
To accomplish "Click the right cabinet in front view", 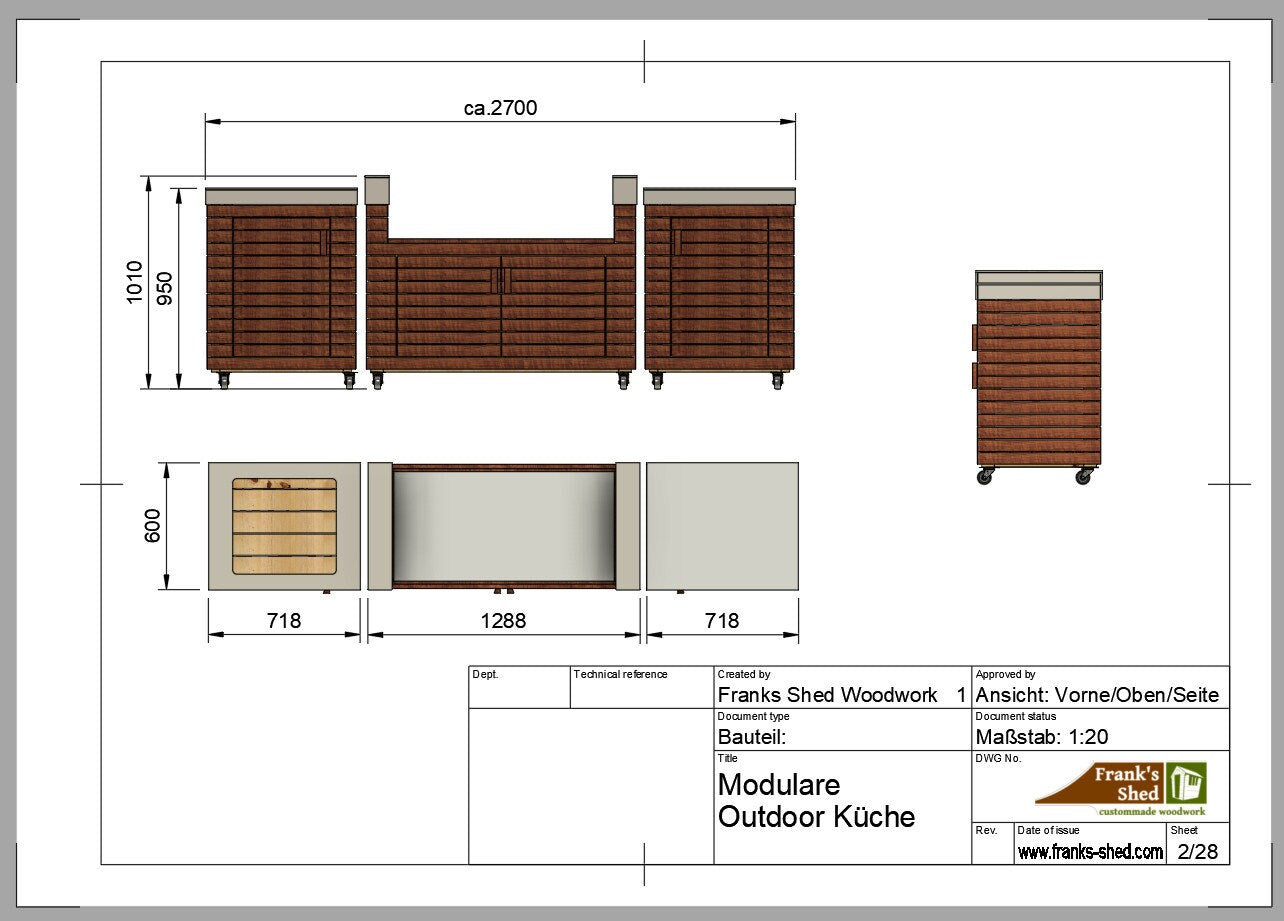I will click(720, 285).
